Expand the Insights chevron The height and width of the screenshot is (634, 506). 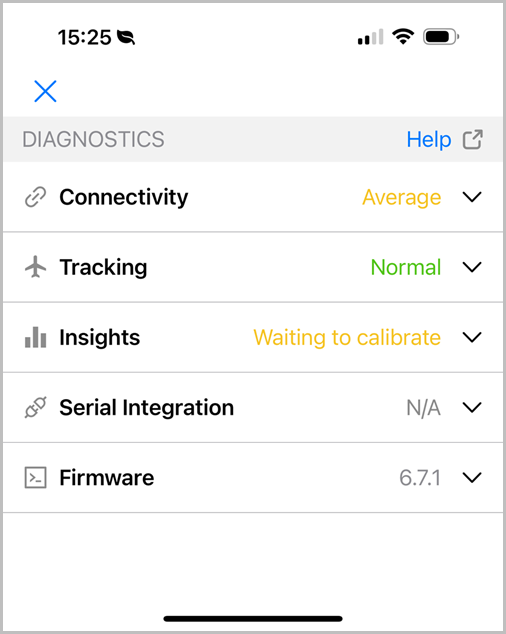tap(472, 337)
